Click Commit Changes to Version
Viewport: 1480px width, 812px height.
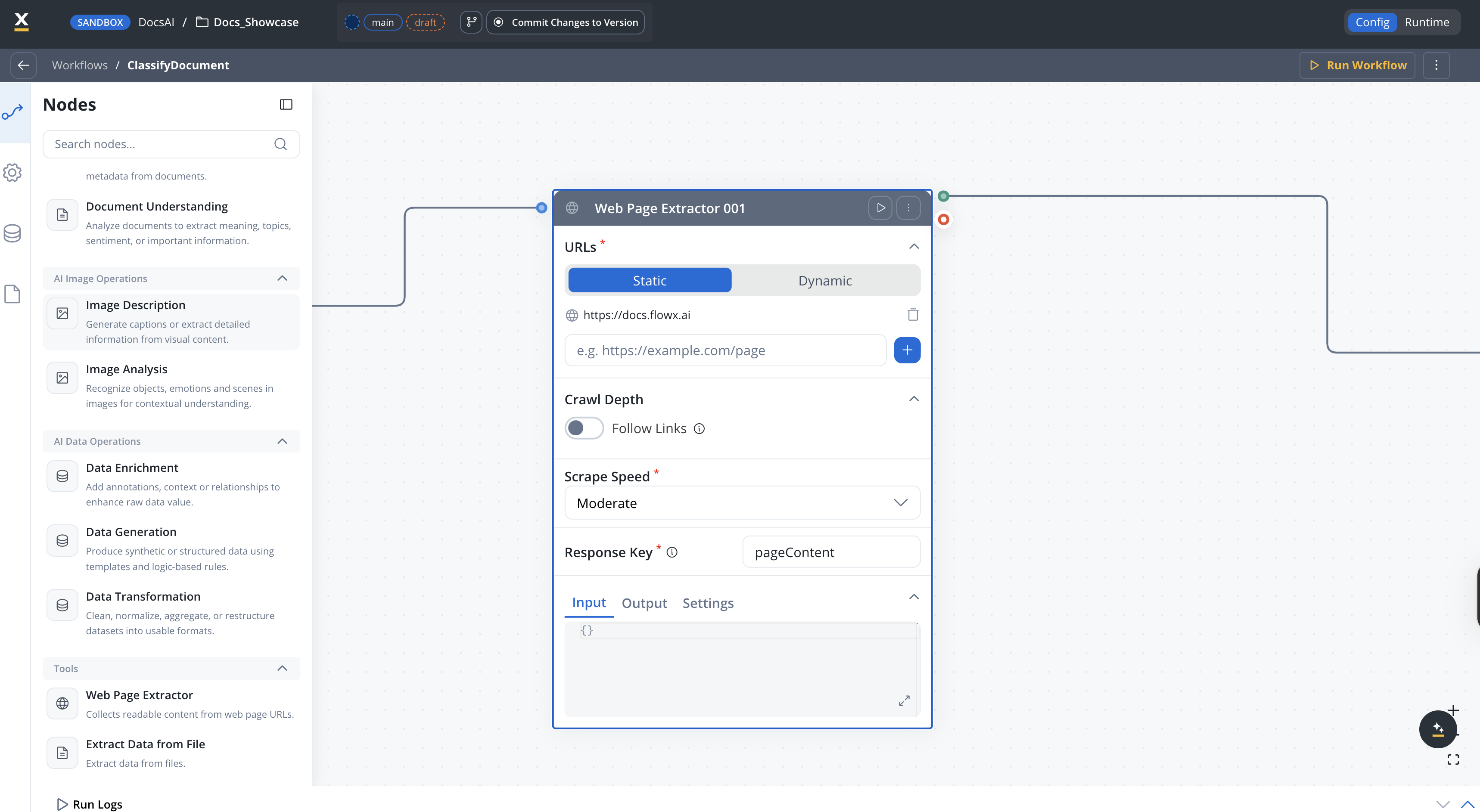(566, 22)
